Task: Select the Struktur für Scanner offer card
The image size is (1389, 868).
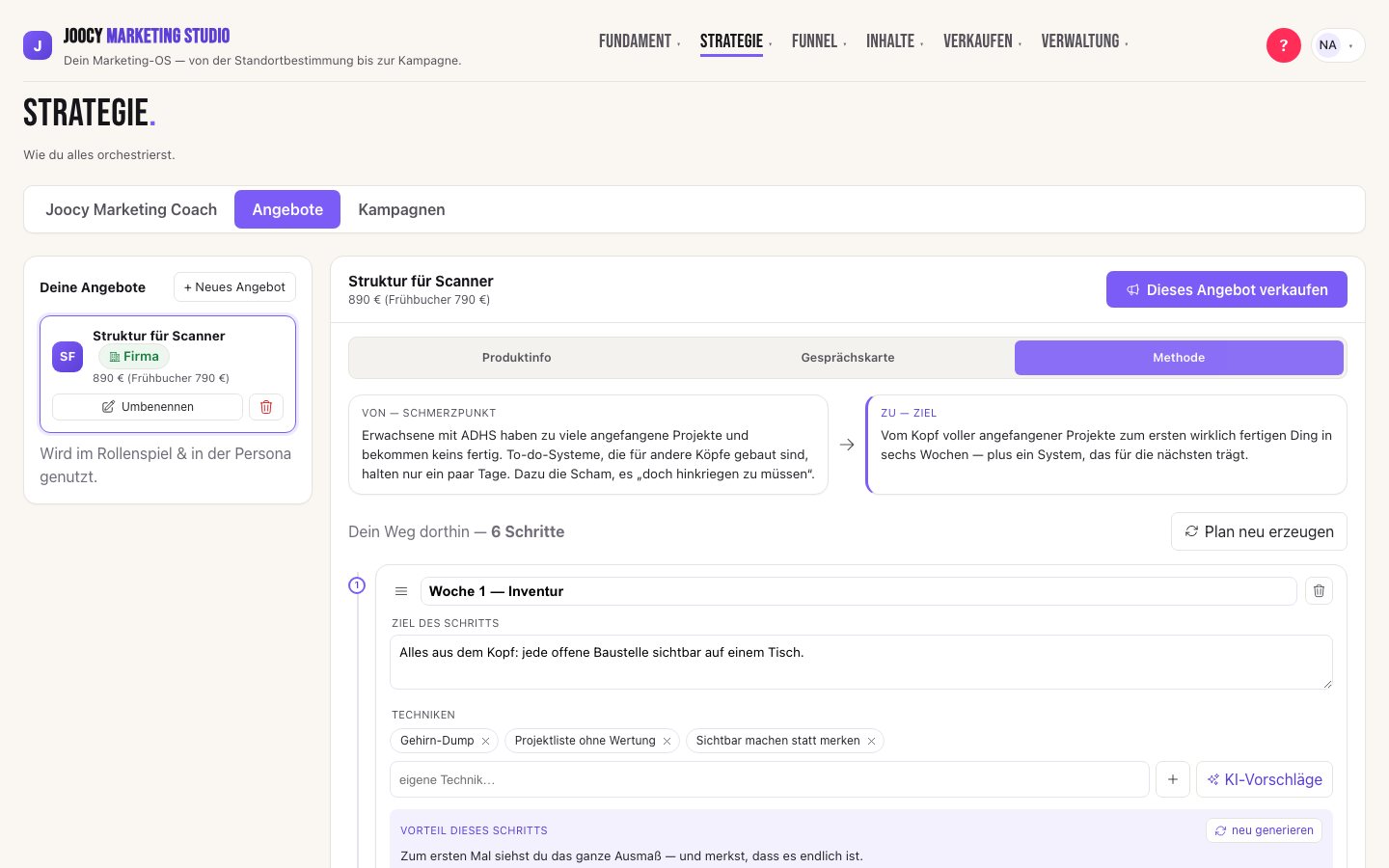Action: click(x=168, y=374)
